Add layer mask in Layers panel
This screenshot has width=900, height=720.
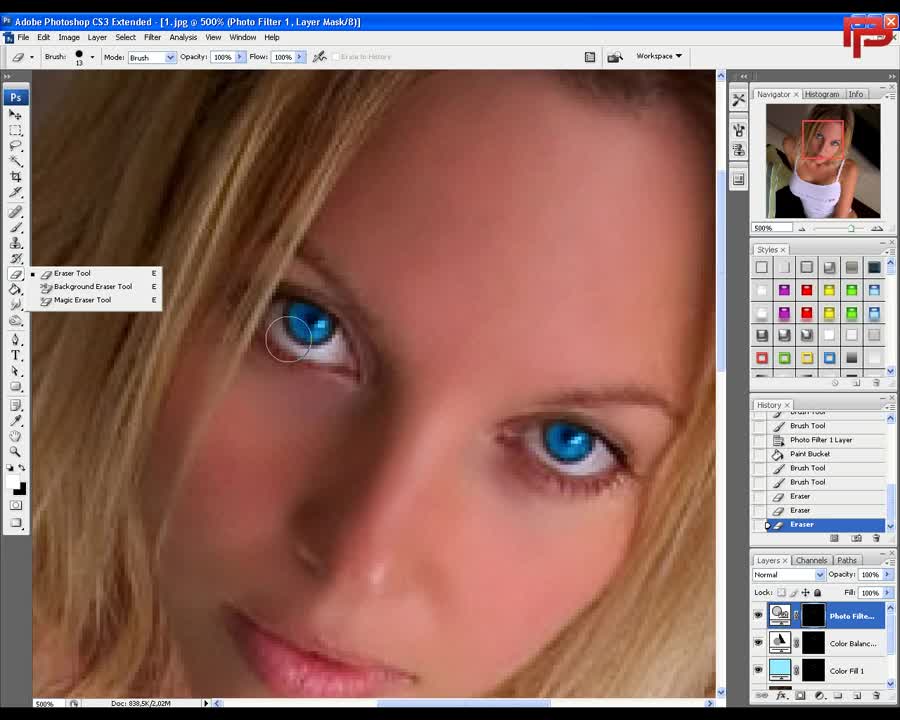pyautogui.click(x=800, y=695)
